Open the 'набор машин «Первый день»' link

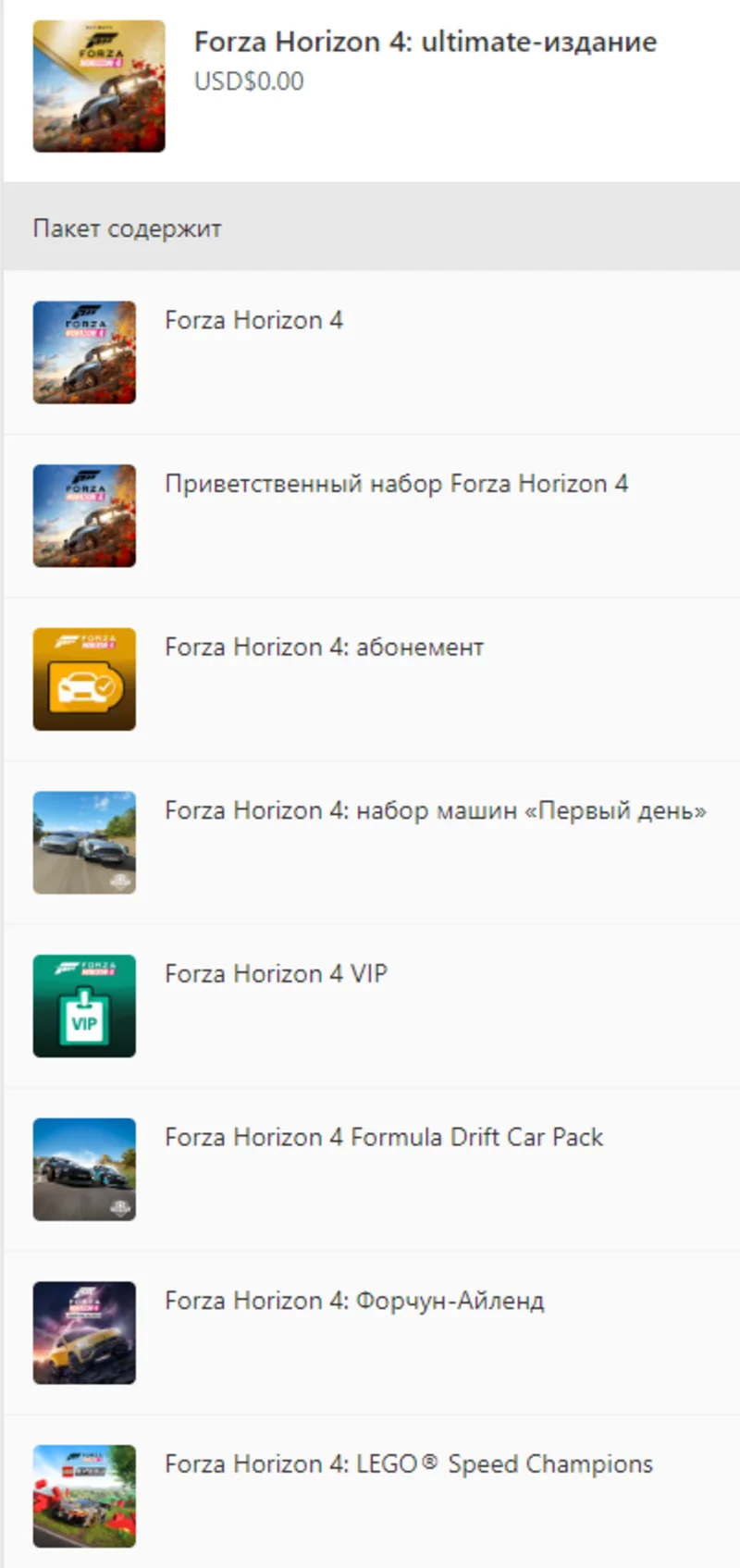click(x=435, y=811)
